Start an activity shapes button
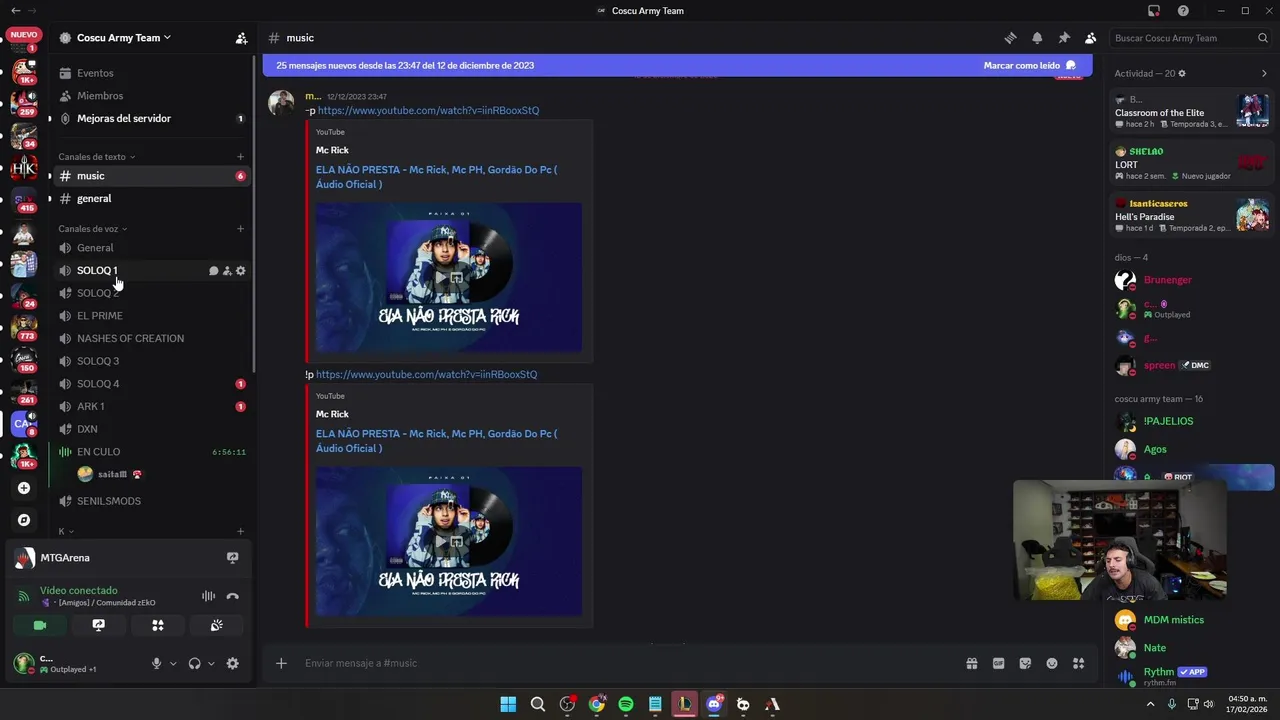 click(x=157, y=625)
